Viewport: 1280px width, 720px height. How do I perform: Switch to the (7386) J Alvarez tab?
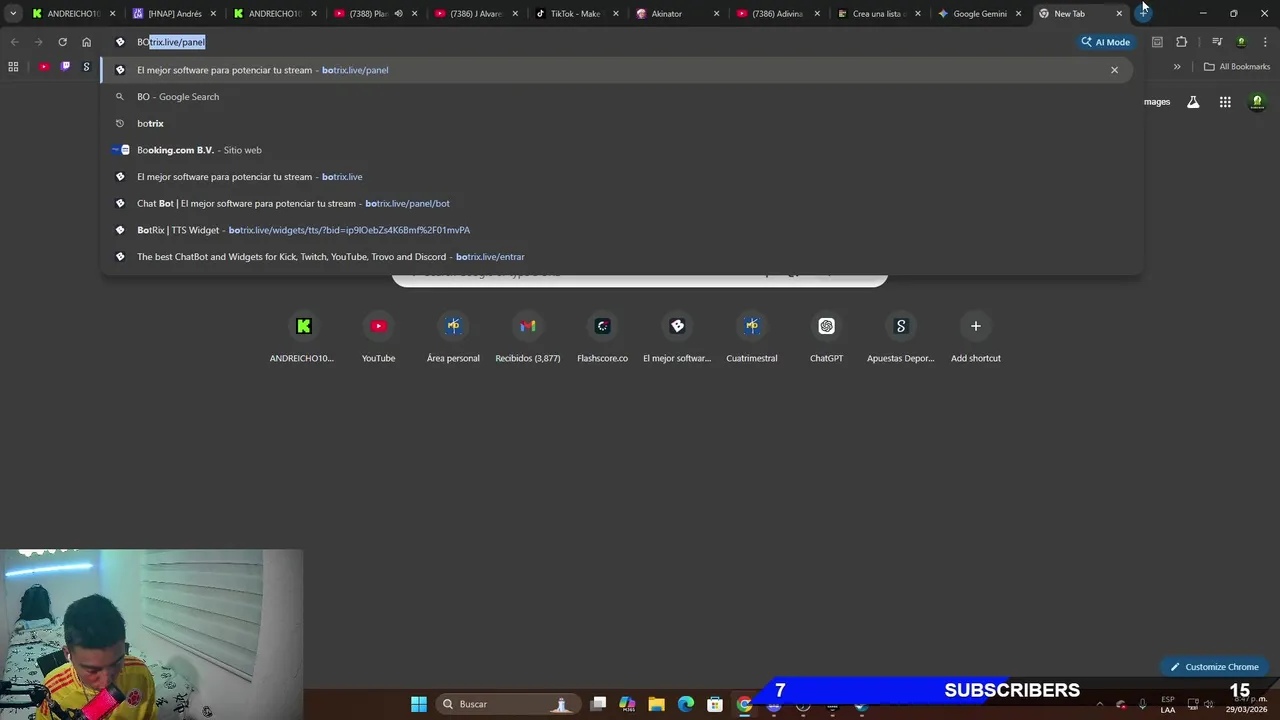475,14
